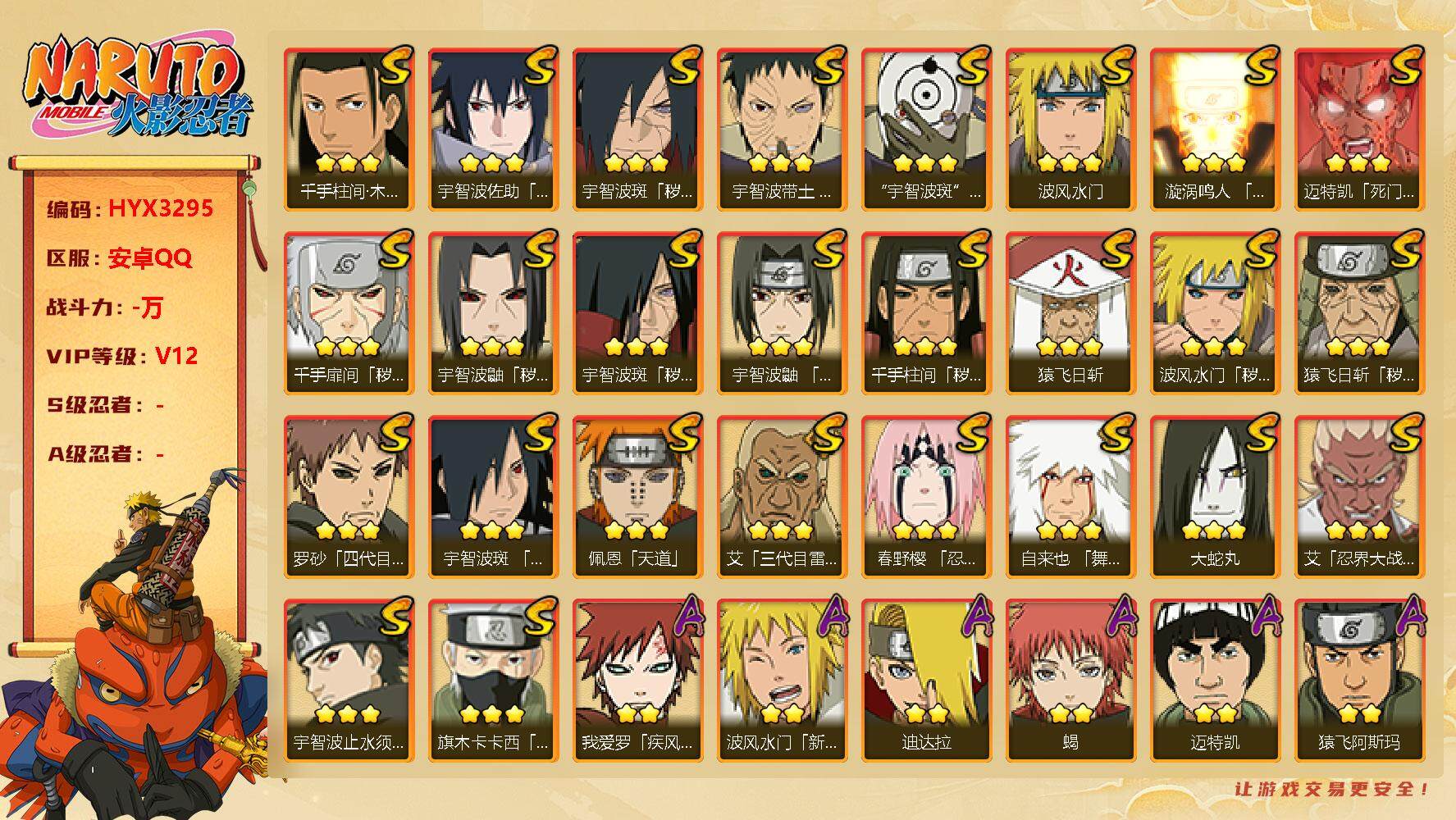
Task: Open the 大蛇丸 character card
Action: [1215, 496]
